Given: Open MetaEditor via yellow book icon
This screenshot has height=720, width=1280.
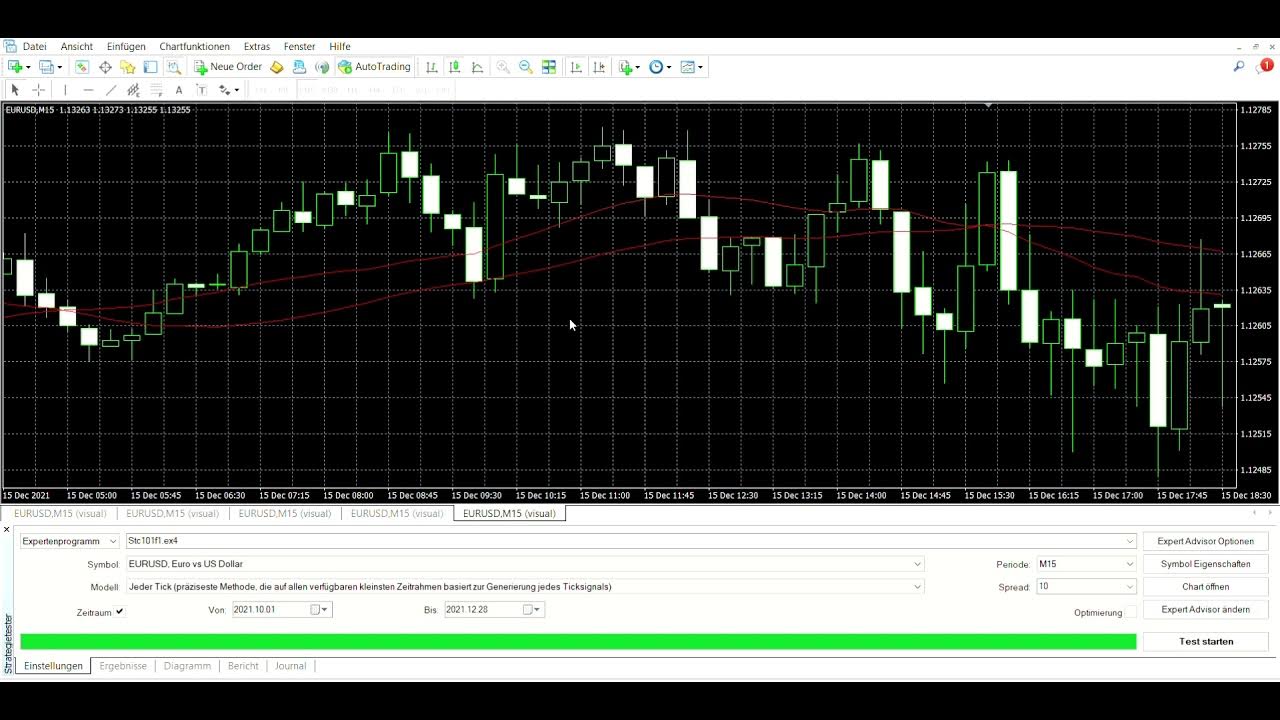Looking at the screenshot, I should (277, 67).
